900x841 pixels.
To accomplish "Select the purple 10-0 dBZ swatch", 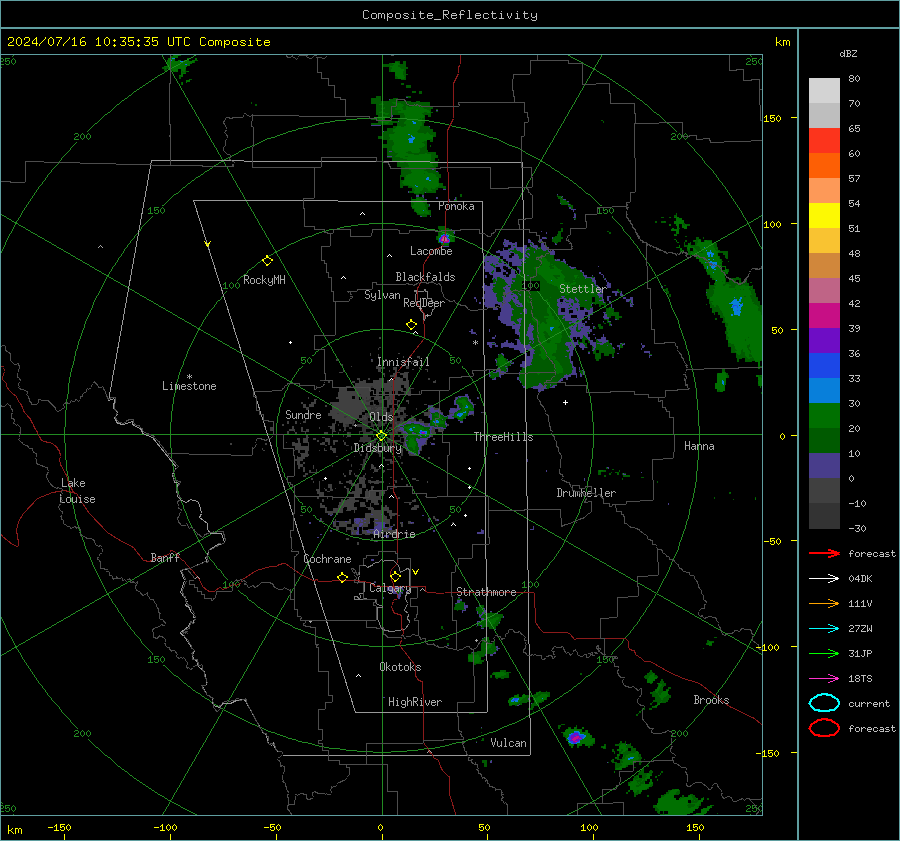I will (x=824, y=466).
